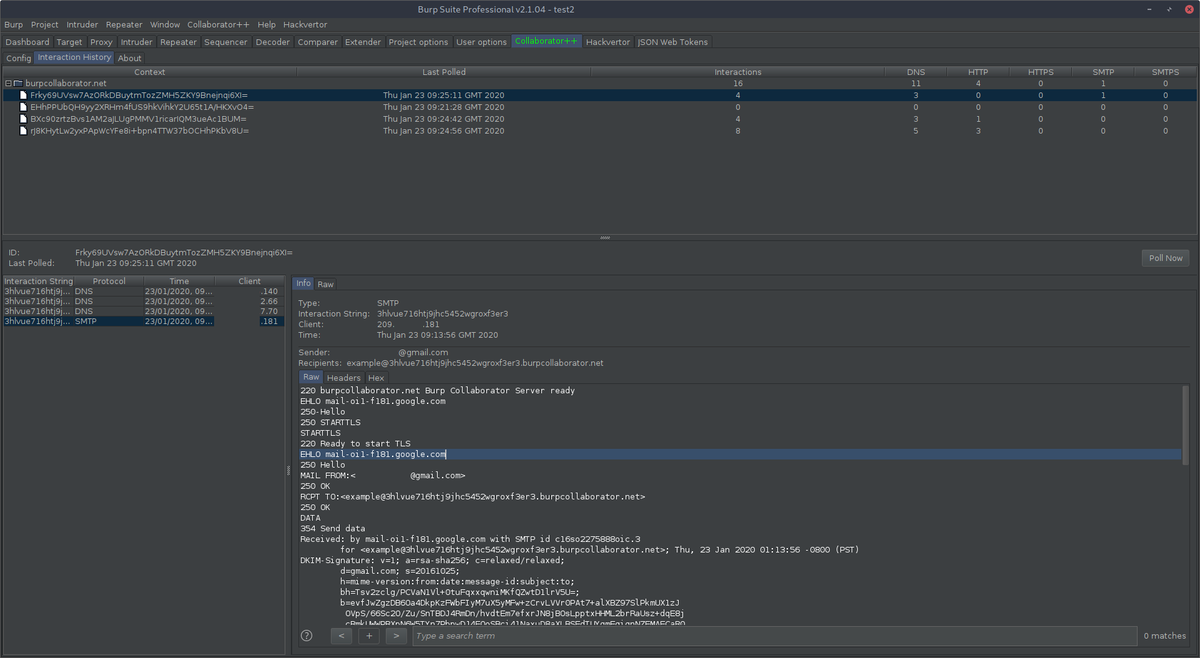The image size is (1200, 658).
Task: Open the Hackvertor menu
Action: coord(304,24)
